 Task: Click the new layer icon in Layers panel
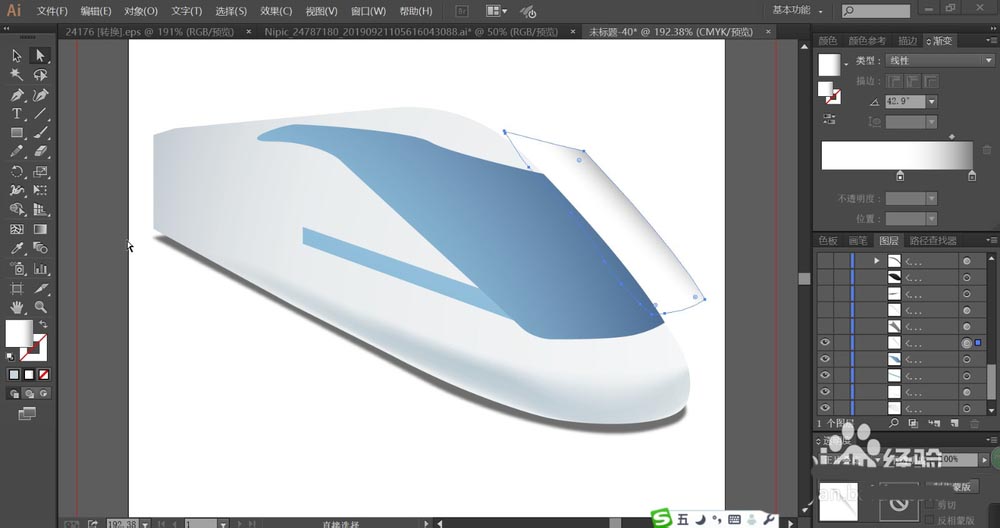pos(954,423)
